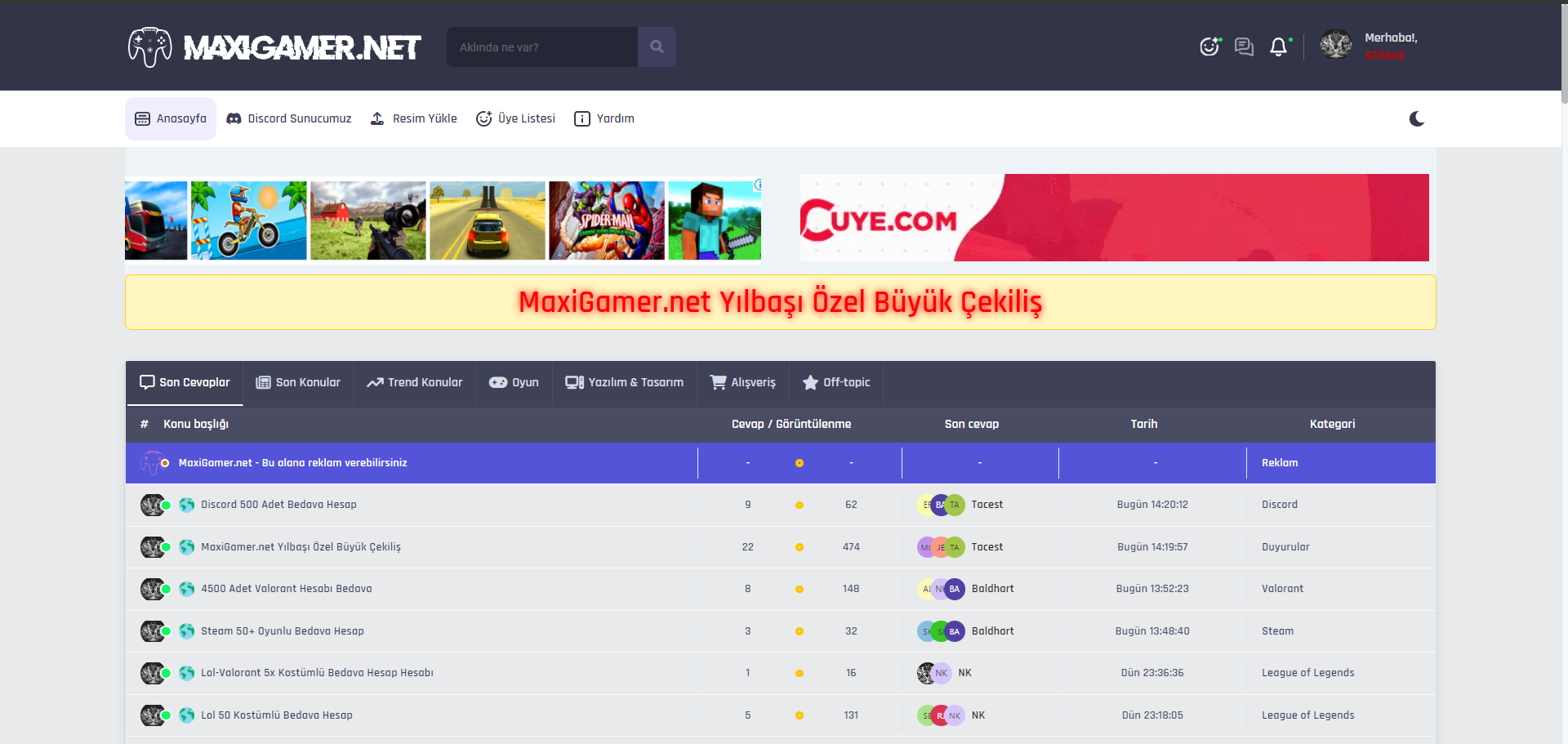Image resolution: width=1568 pixels, height=744 pixels.
Task: Click Tacest last-reply name on Çekiliş row
Action: pyautogui.click(x=987, y=547)
